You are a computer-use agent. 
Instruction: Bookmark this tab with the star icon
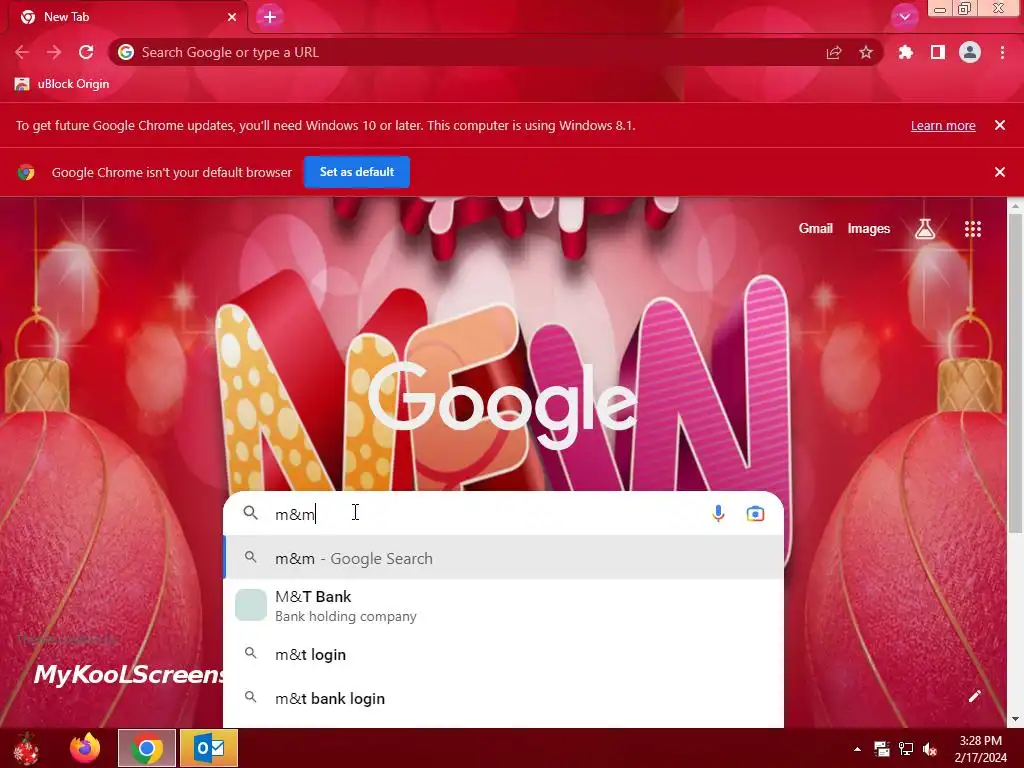point(866,52)
